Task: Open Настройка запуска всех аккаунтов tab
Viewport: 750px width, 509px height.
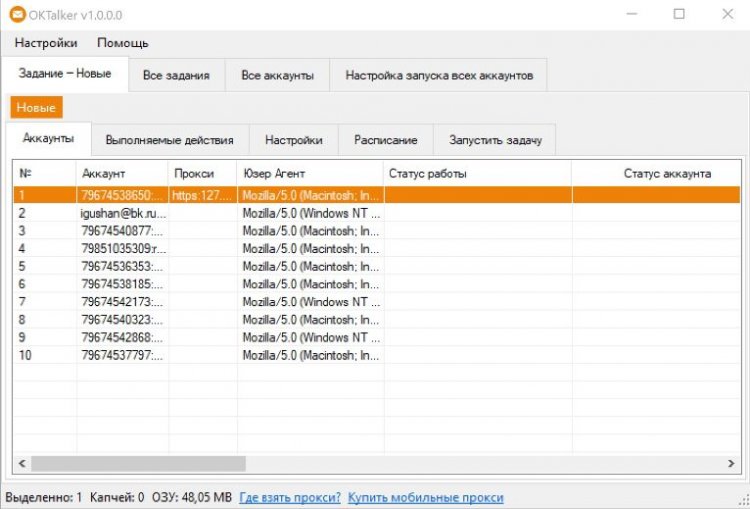Action: (x=439, y=75)
